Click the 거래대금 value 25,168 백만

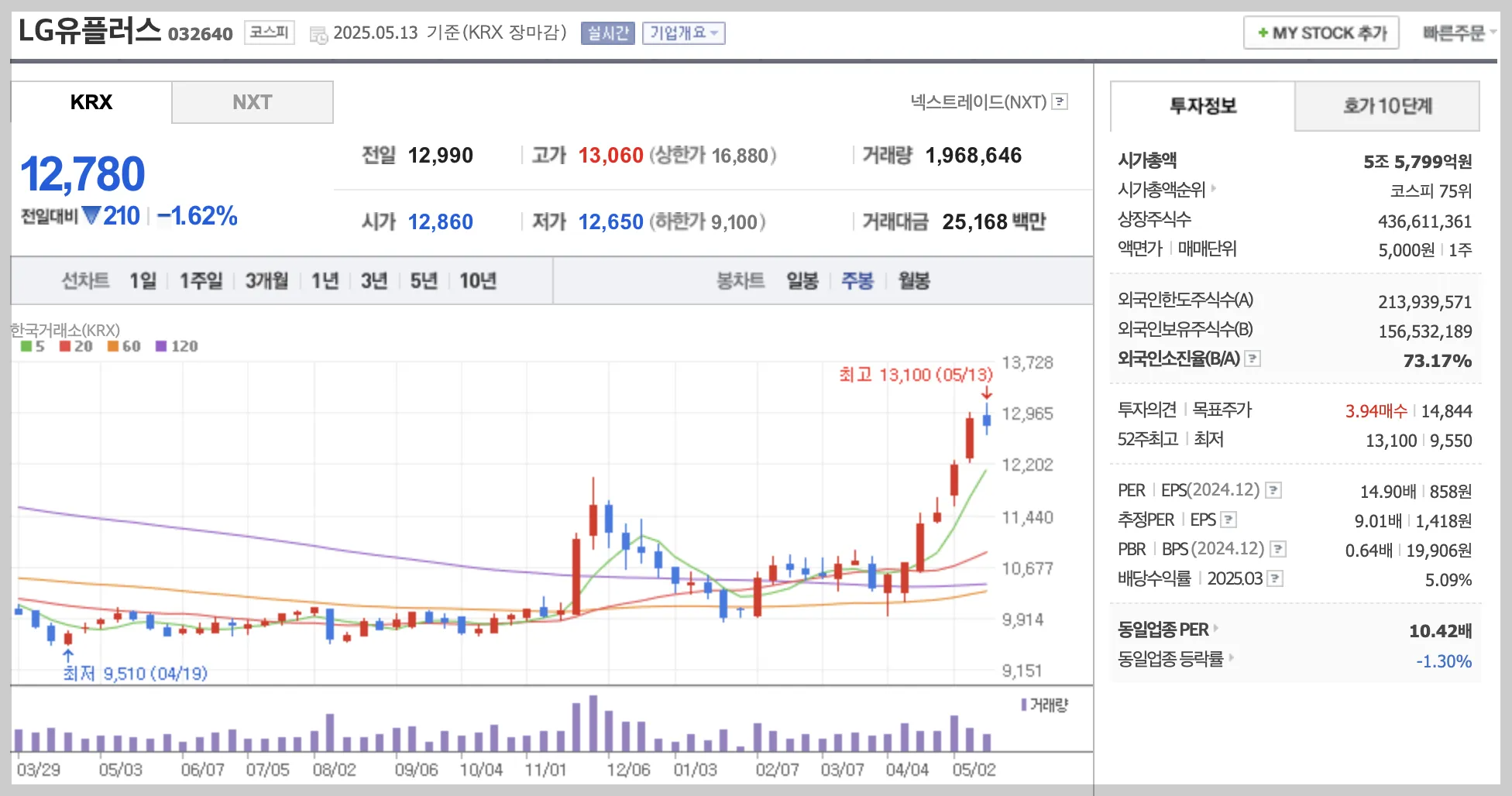tap(994, 222)
